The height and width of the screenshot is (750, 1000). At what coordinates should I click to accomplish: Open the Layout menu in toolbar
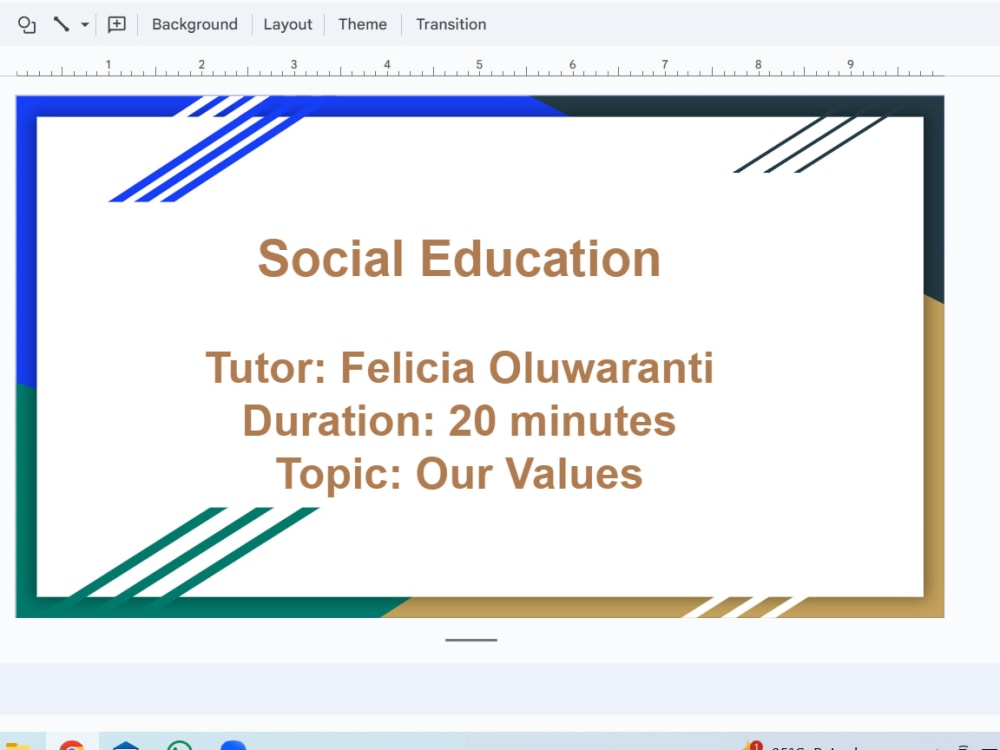click(288, 24)
